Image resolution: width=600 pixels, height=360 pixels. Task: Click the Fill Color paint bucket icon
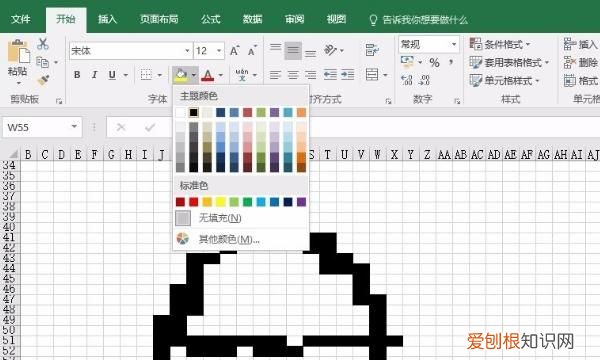[x=181, y=75]
